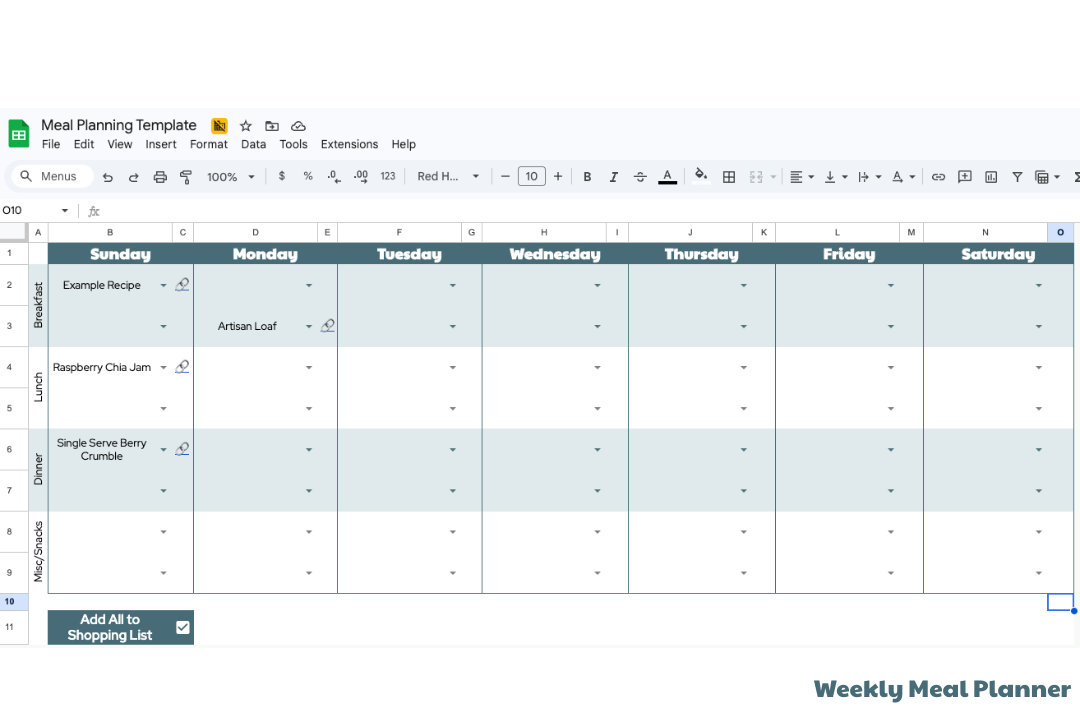Open Sheets home via green logo
The width and height of the screenshot is (1080, 720).
[19, 134]
